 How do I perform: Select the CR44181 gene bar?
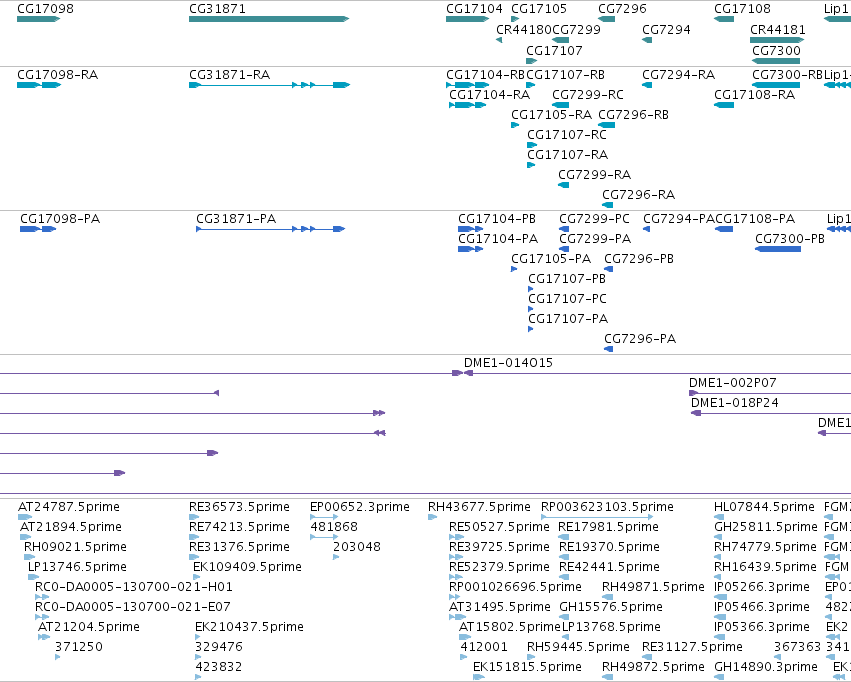pos(777,40)
